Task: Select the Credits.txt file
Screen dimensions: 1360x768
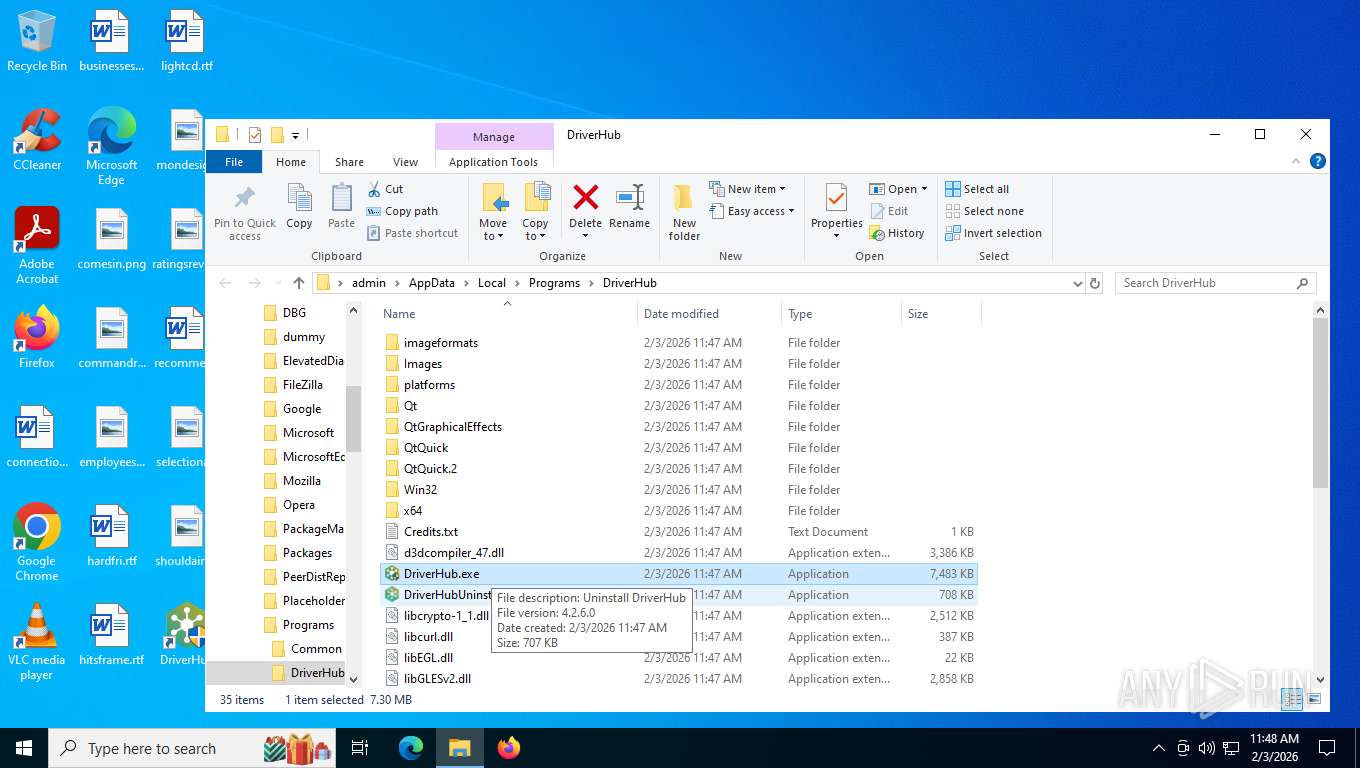Action: tap(431, 532)
